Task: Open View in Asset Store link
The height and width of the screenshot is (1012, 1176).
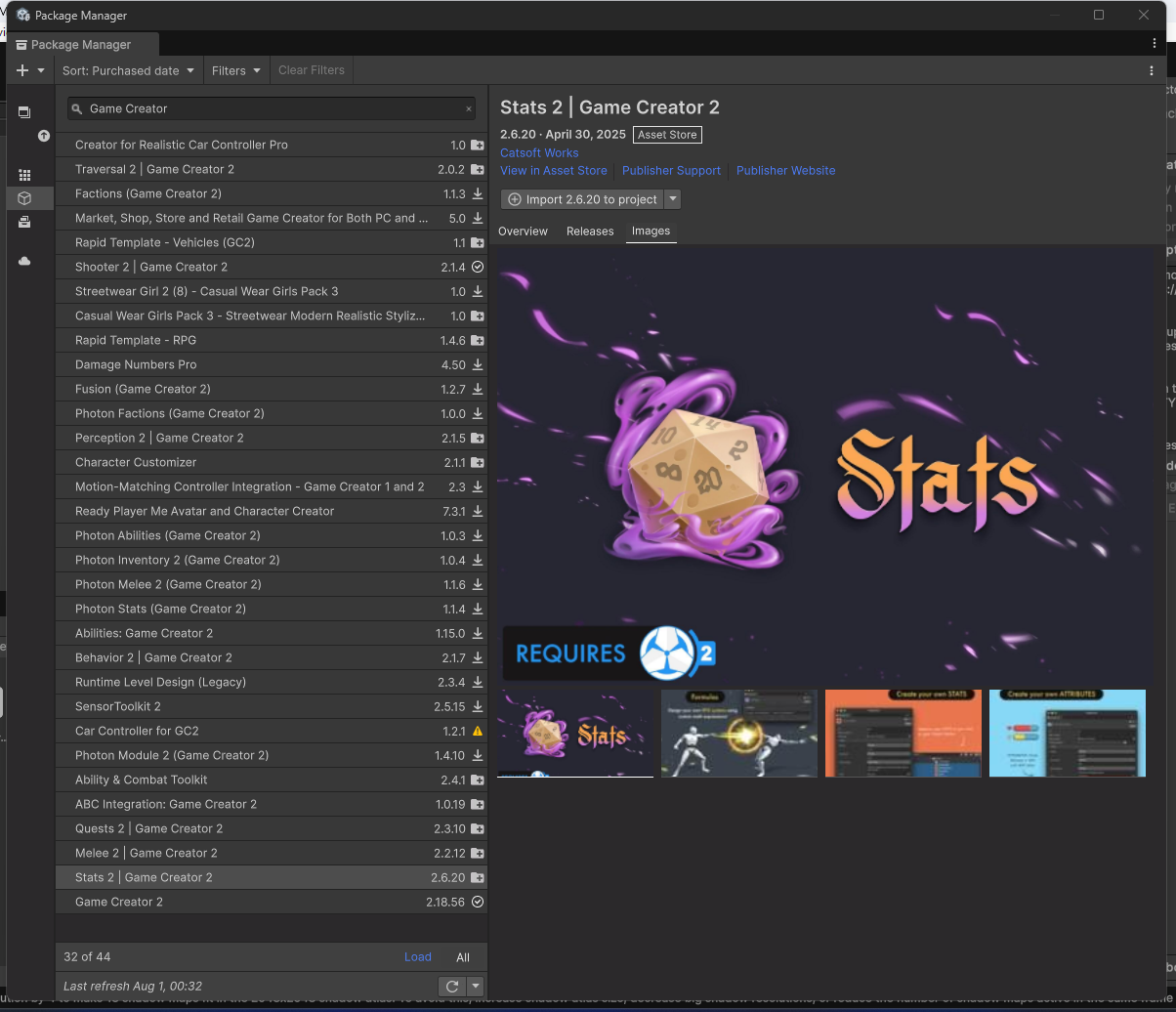Action: (x=554, y=170)
